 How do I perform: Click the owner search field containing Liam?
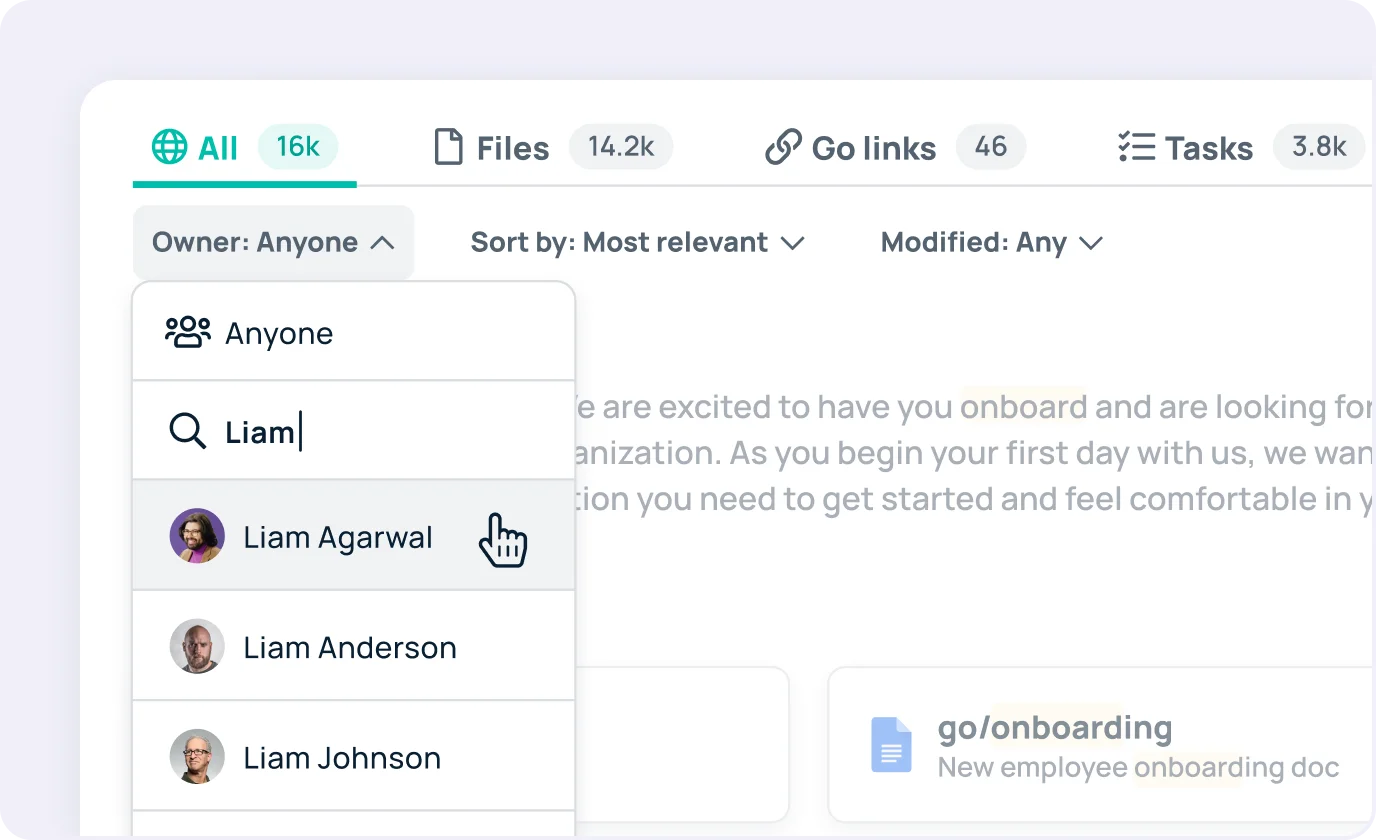point(380,432)
